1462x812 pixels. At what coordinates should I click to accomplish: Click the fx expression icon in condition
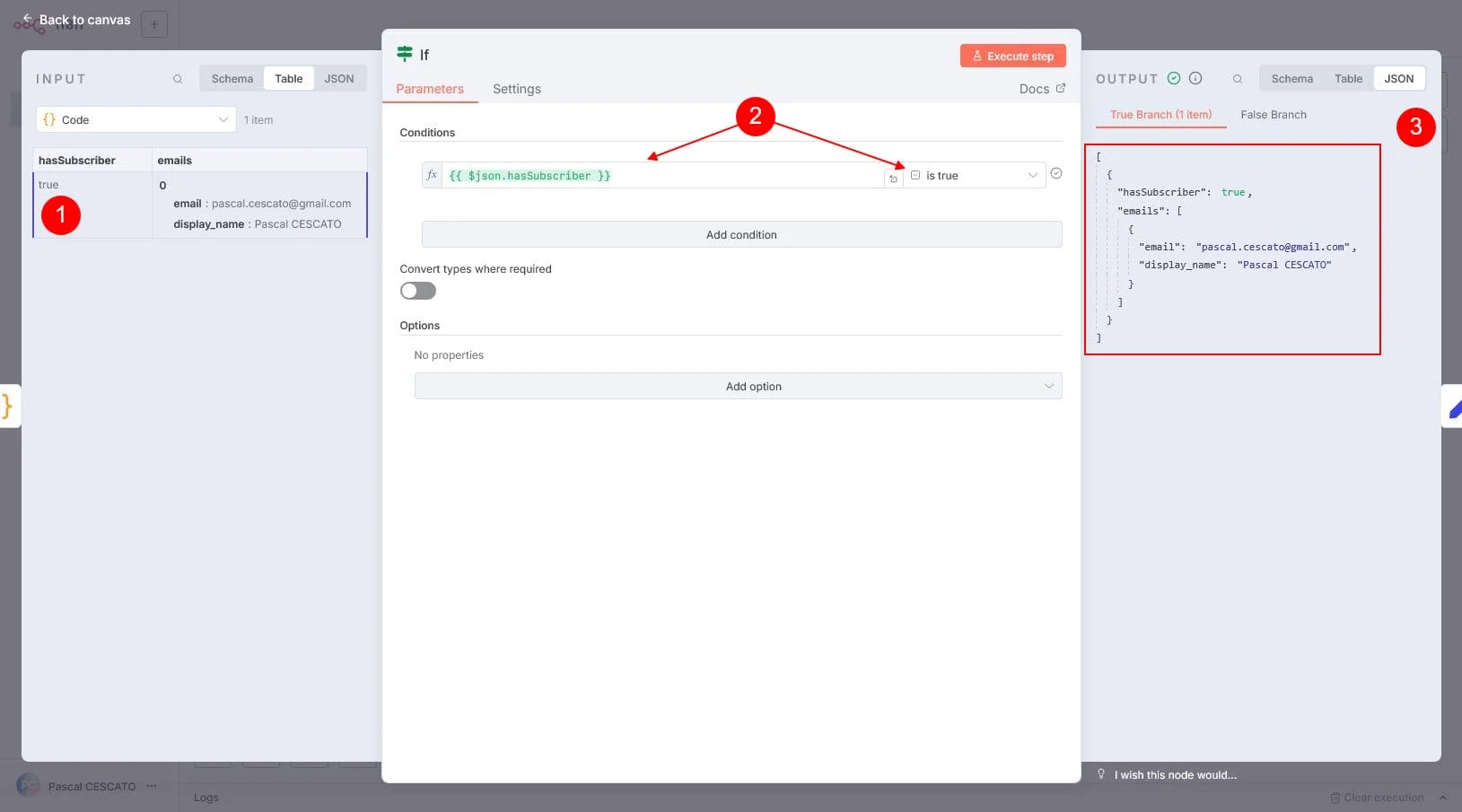(432, 175)
